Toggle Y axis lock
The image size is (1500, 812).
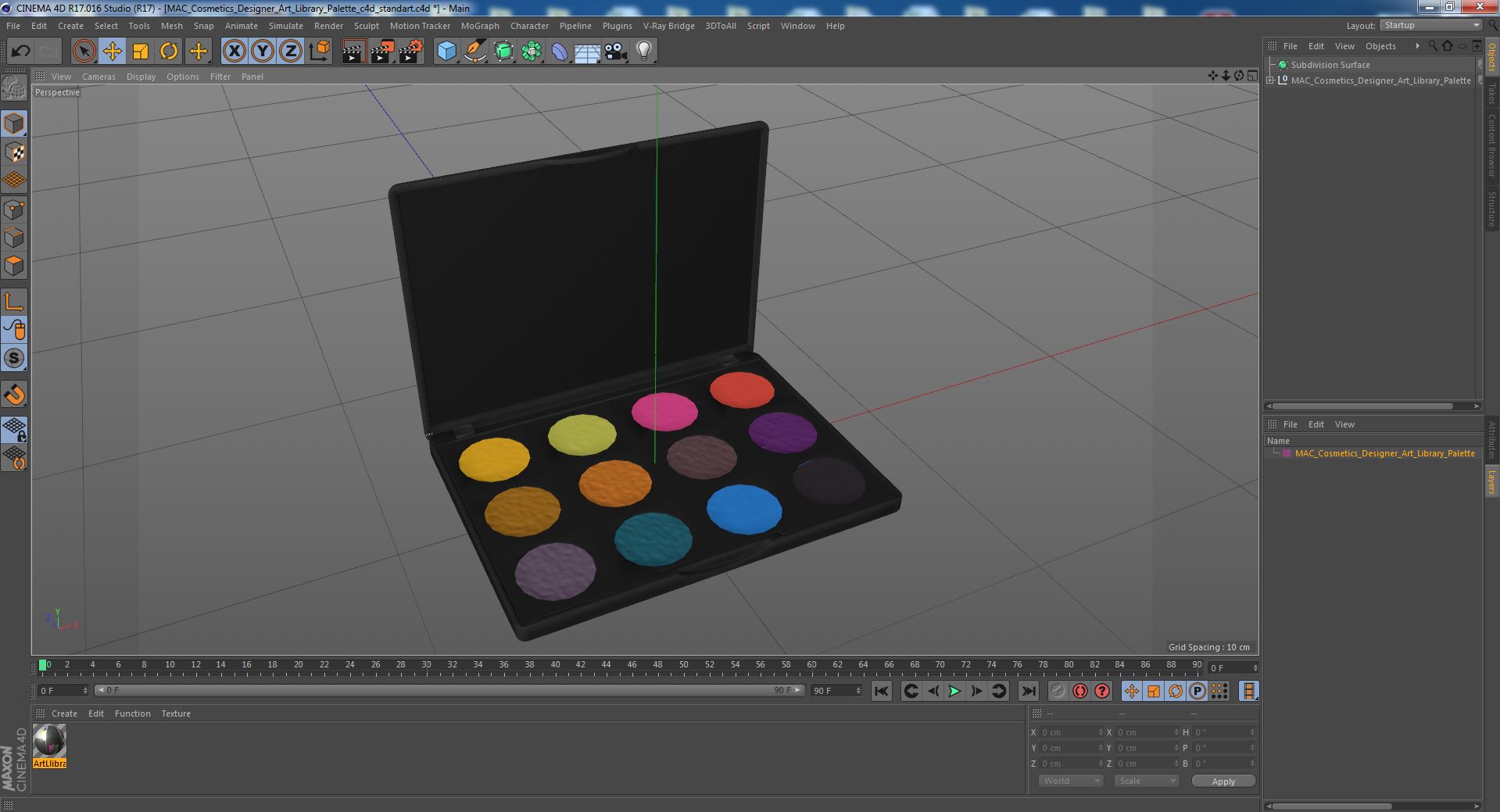point(263,52)
